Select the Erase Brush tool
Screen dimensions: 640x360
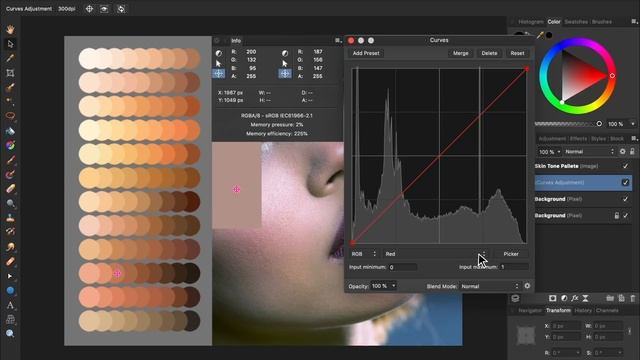click(x=10, y=189)
